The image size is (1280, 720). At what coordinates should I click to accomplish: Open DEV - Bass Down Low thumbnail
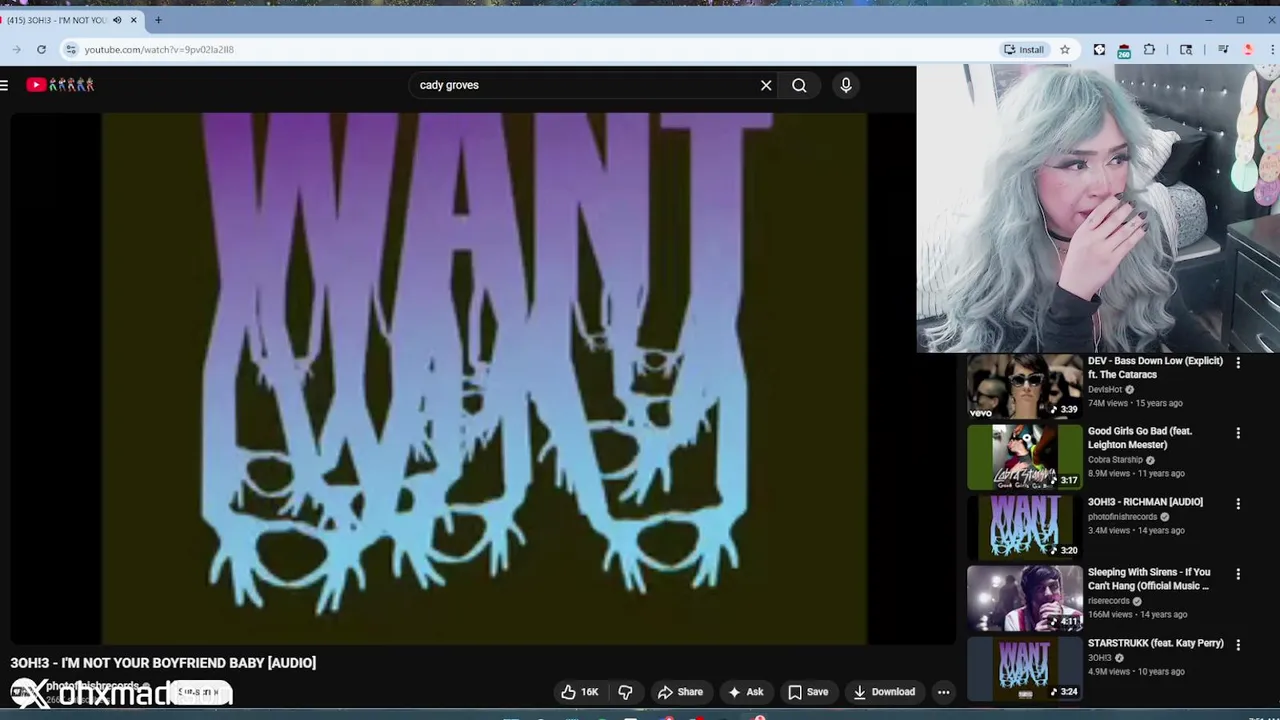pos(1024,386)
